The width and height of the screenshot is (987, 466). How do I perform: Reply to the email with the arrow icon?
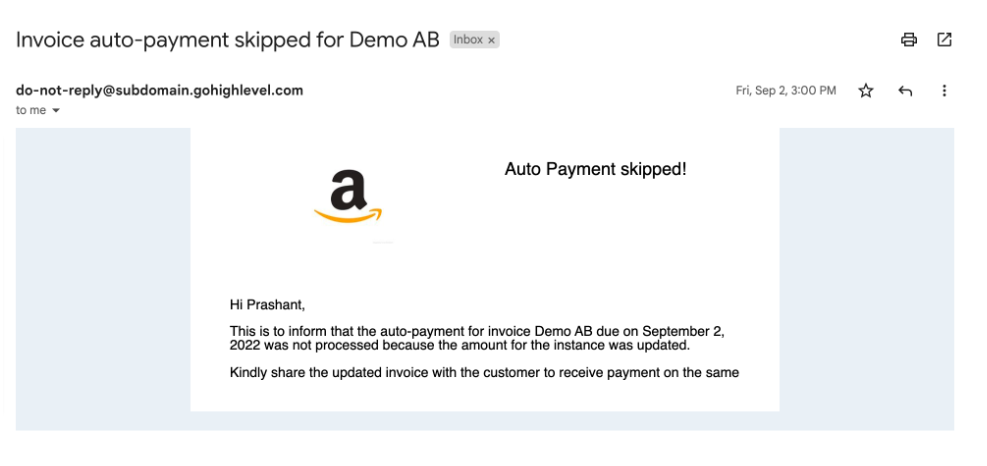pos(905,91)
